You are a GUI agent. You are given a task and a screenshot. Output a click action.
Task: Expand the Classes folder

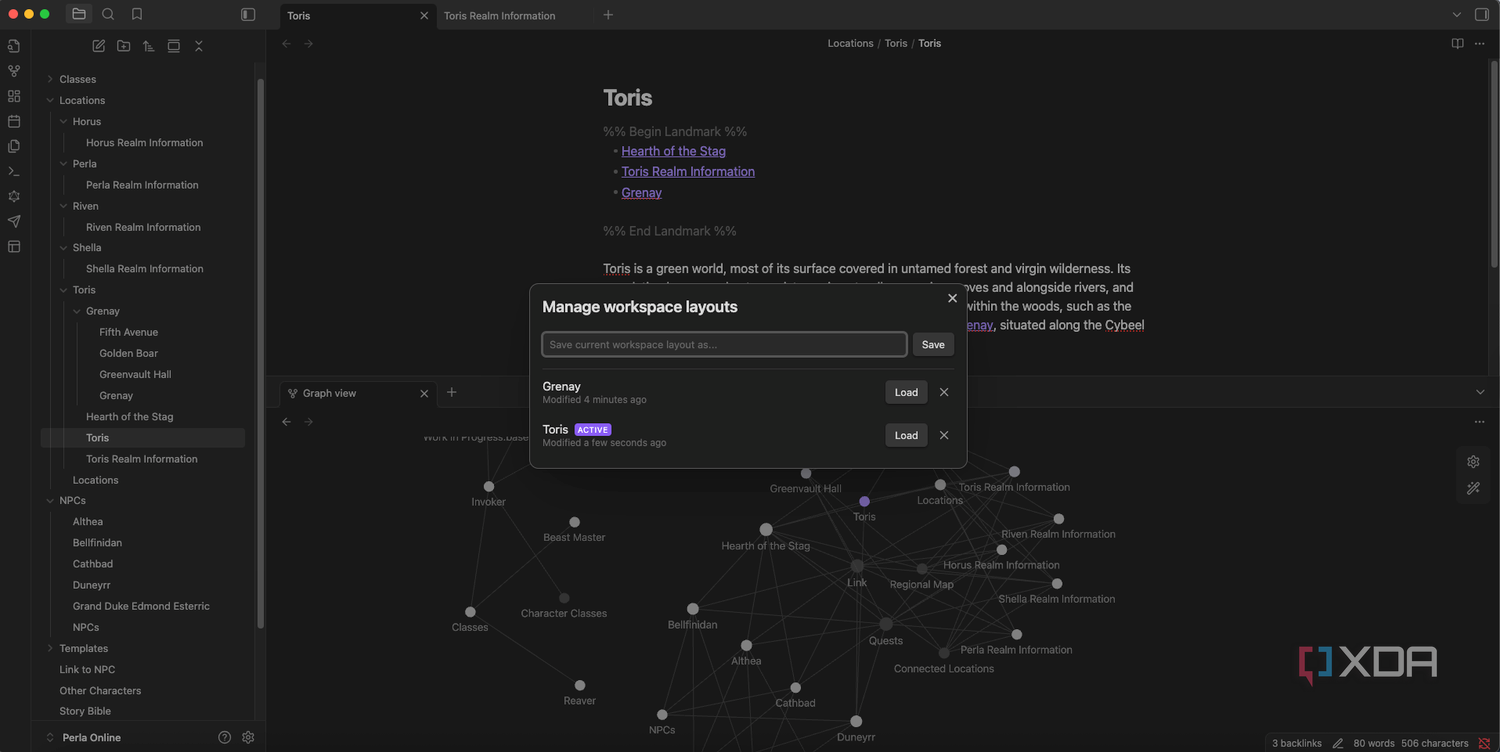[x=50, y=79]
